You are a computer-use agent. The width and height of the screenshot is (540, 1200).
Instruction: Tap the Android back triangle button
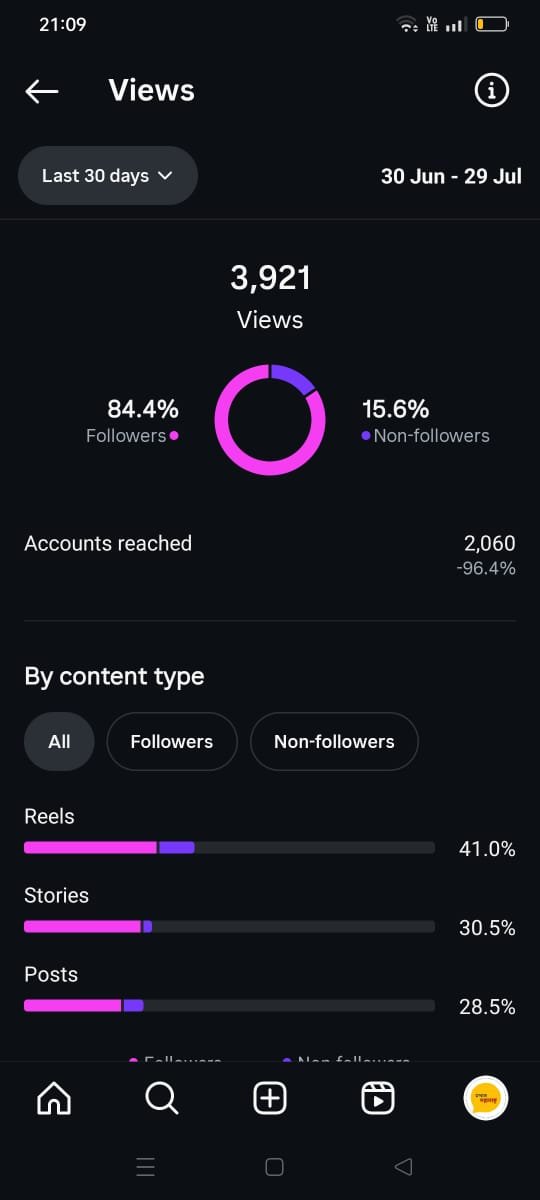tap(404, 1167)
